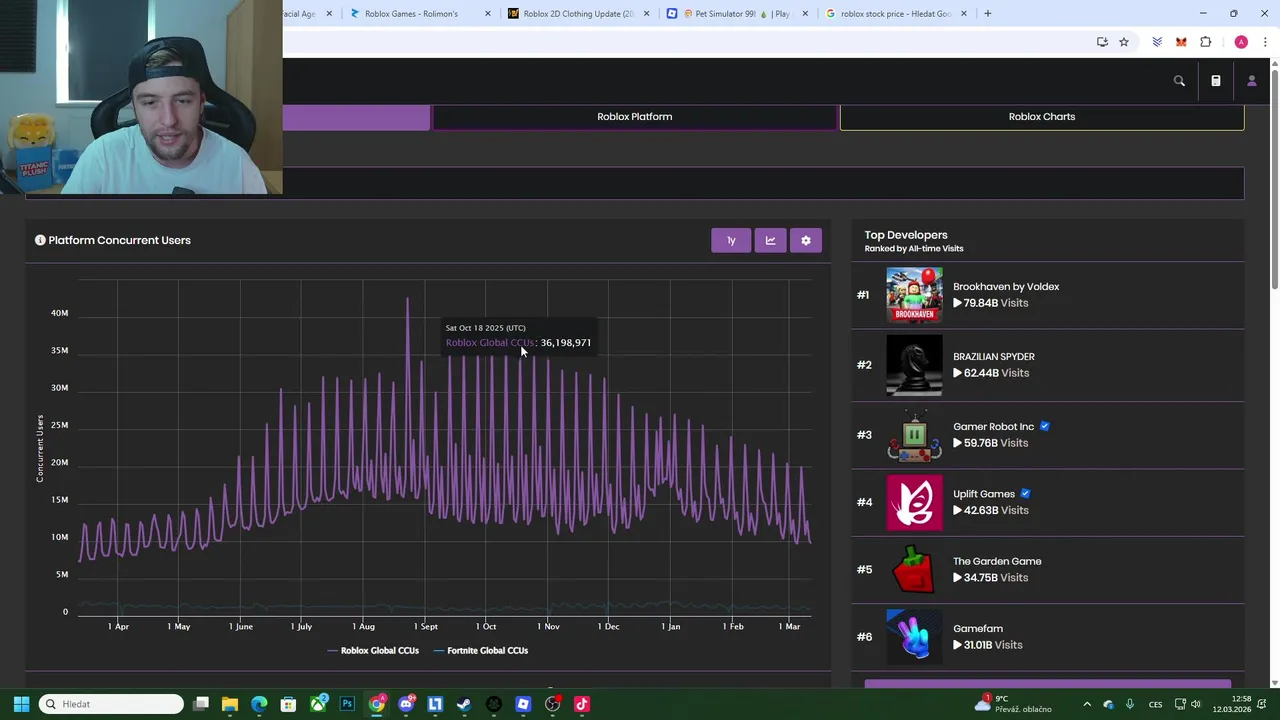Open the Chrome three-dot menu
1280x720 pixels.
(1266, 42)
